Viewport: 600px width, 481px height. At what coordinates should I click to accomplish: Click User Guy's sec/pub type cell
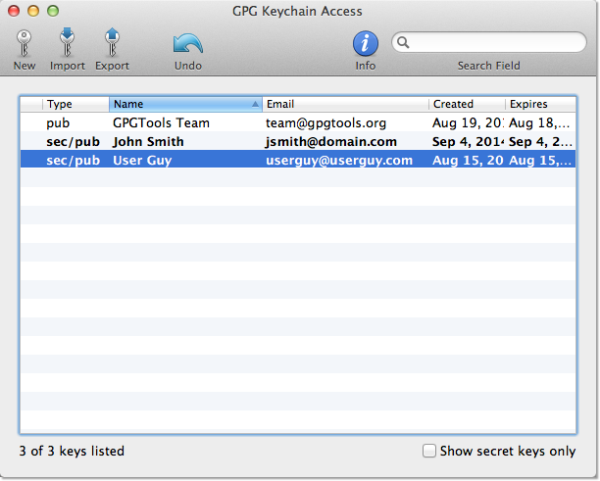click(x=73, y=160)
